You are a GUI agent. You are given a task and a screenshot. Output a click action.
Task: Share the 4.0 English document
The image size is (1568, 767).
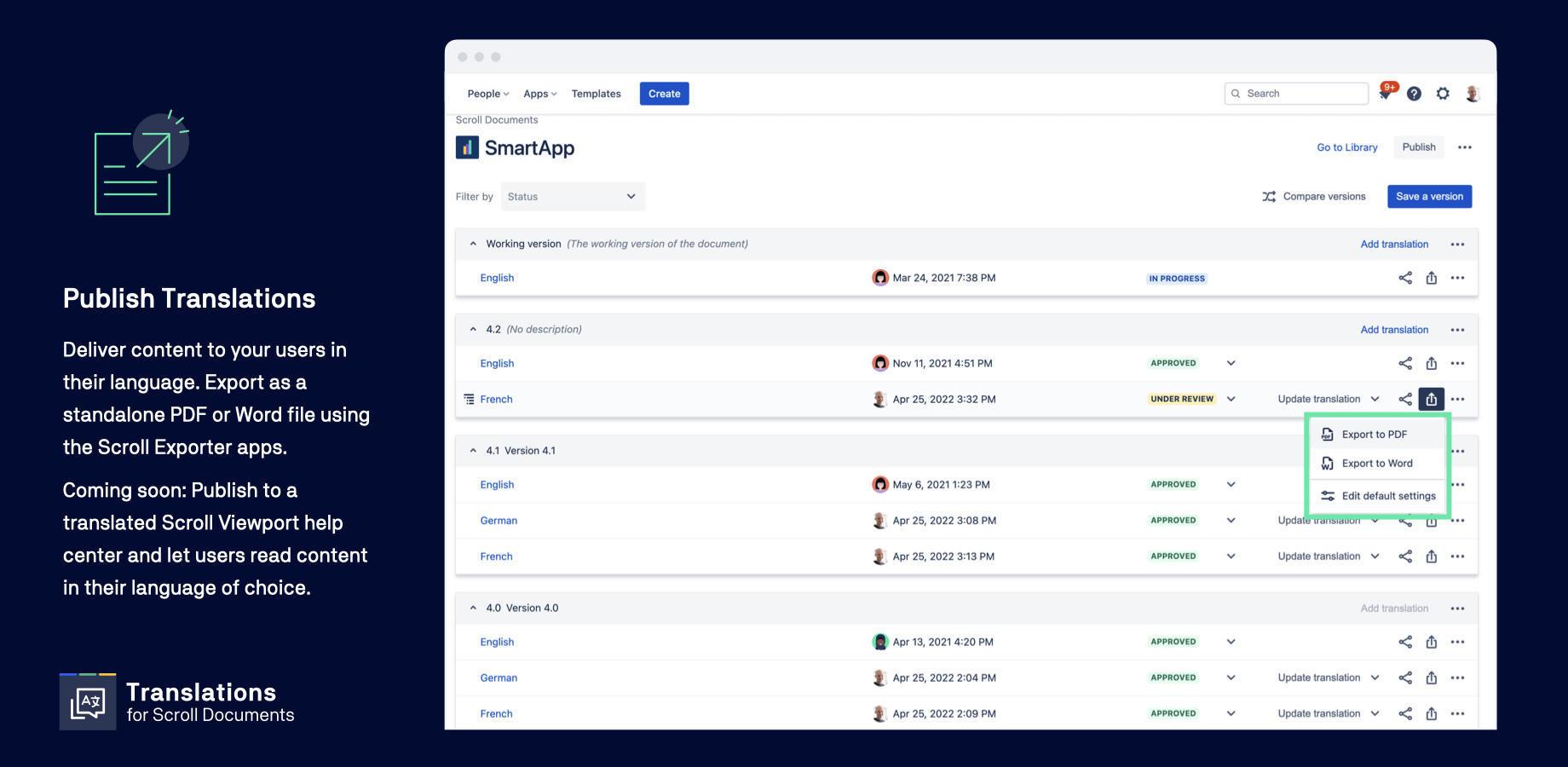click(1405, 642)
